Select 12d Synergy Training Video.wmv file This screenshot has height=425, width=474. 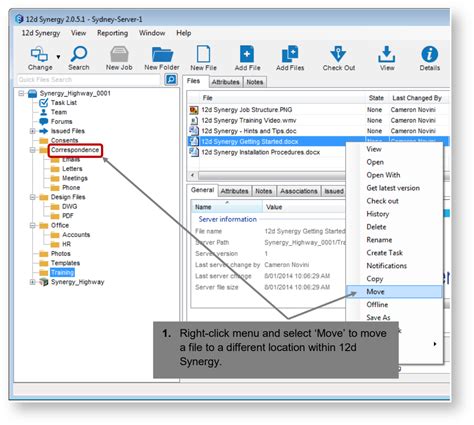[x=248, y=120]
